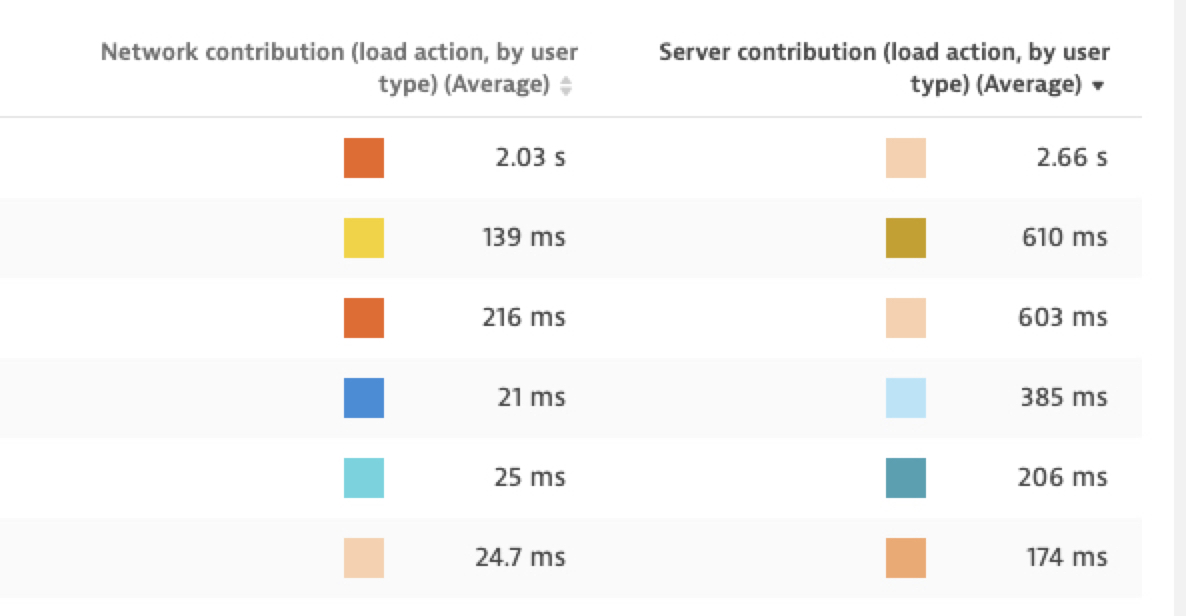Sort by Network contribution column arrows
The height and width of the screenshot is (616, 1186).
(x=566, y=87)
